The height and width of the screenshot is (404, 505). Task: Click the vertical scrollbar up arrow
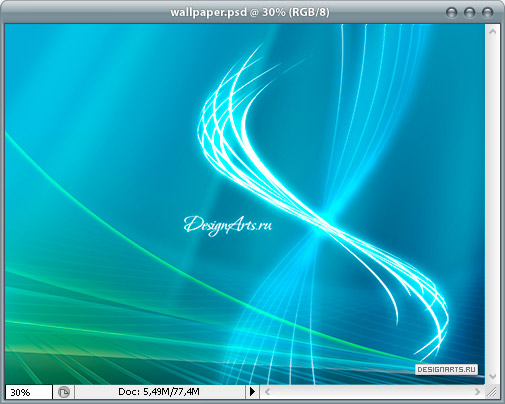[493, 32]
